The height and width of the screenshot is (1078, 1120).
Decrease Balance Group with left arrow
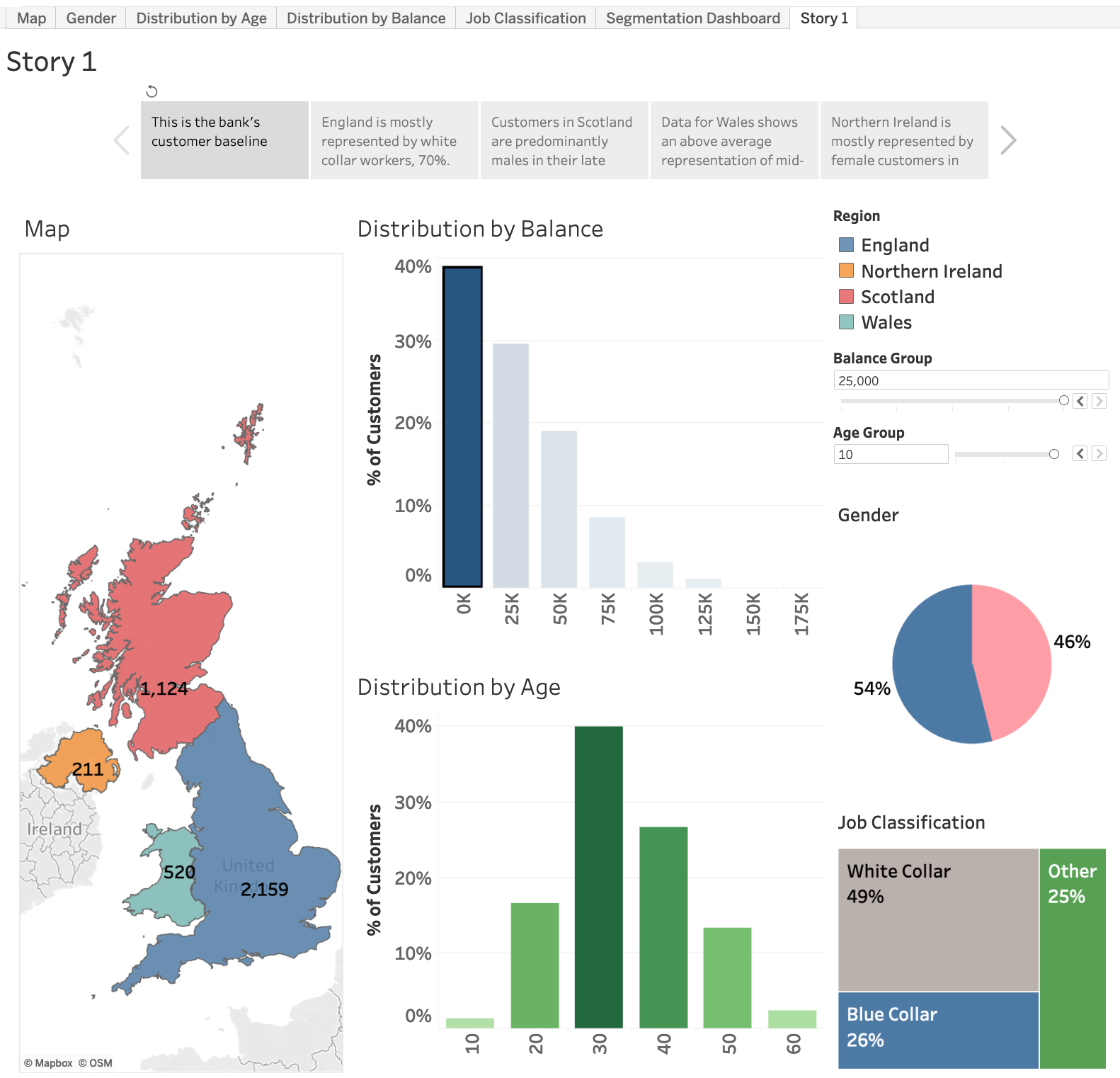click(x=1080, y=401)
